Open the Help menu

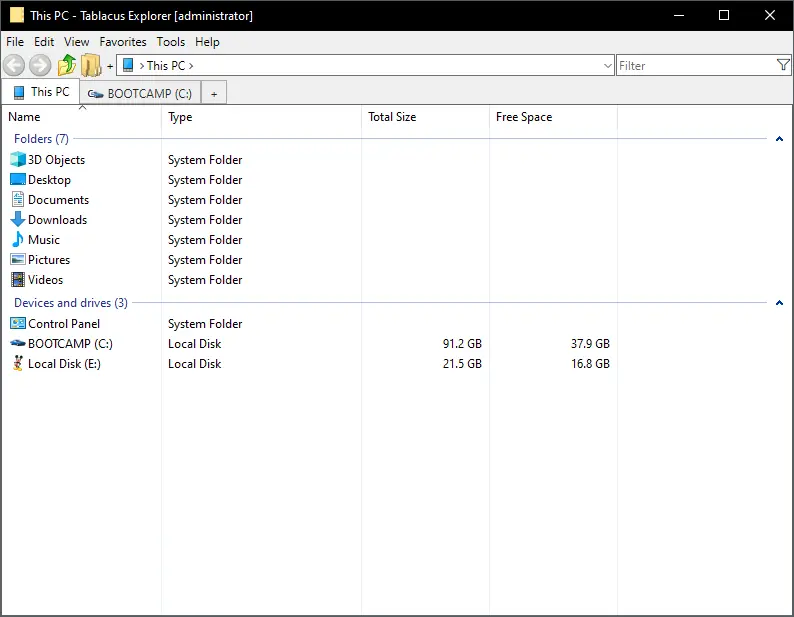tap(207, 42)
